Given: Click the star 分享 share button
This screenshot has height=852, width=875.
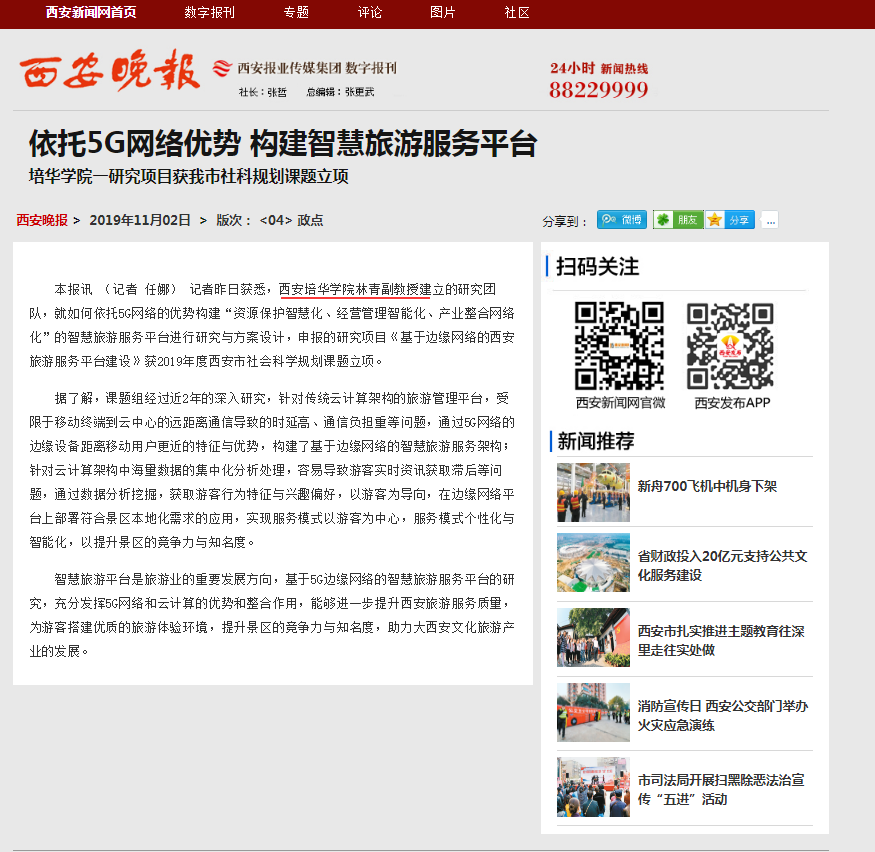Looking at the screenshot, I should [x=730, y=220].
